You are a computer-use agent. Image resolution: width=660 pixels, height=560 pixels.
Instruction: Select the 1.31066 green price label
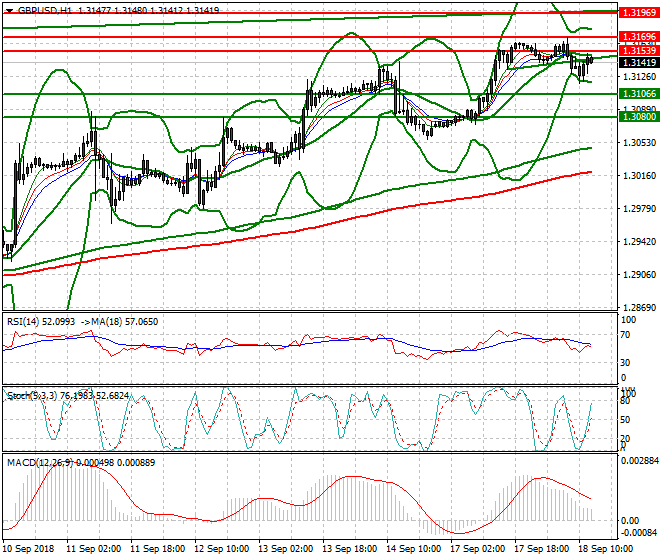click(x=639, y=93)
